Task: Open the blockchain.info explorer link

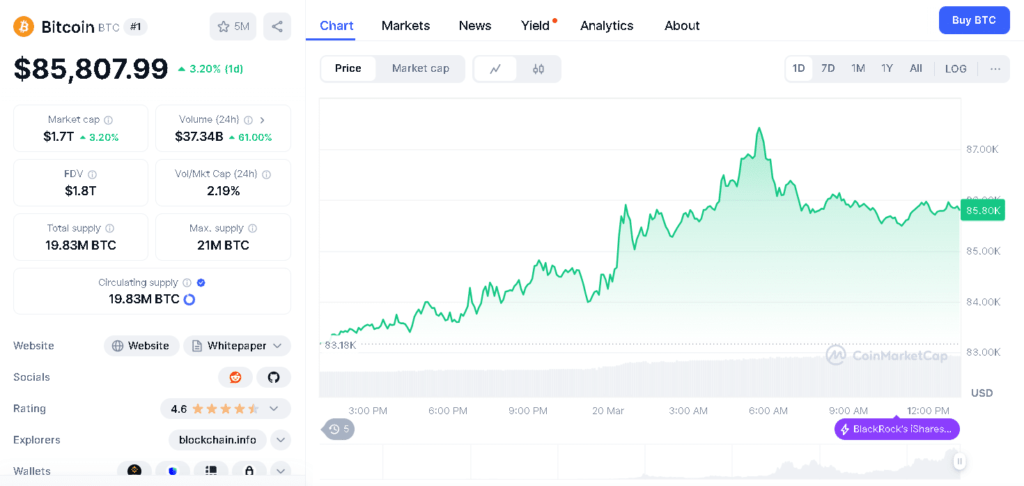Action: (x=217, y=440)
